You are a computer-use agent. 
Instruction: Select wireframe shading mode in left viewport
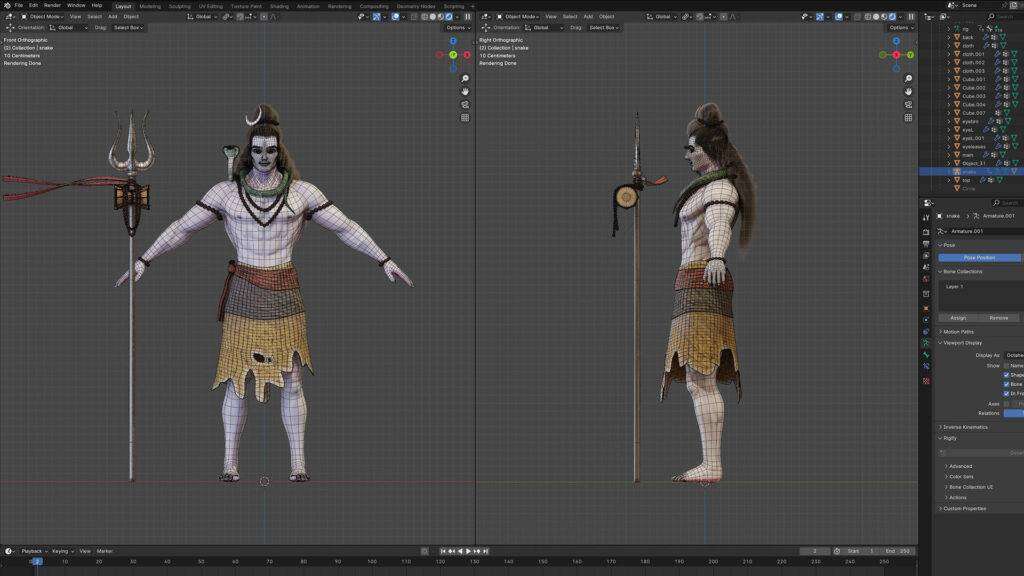424,16
